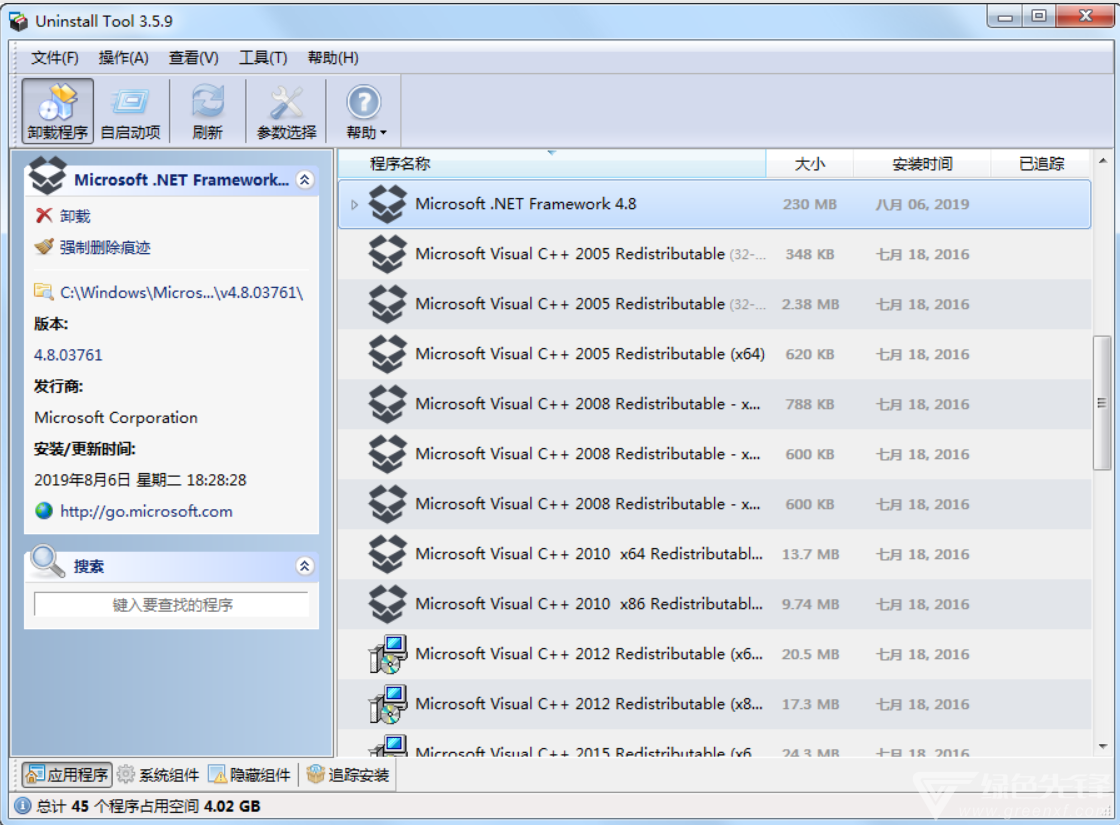Click installer icon of Visual C++ 2012 (x6... row
This screenshot has width=1120, height=825.
[388, 654]
